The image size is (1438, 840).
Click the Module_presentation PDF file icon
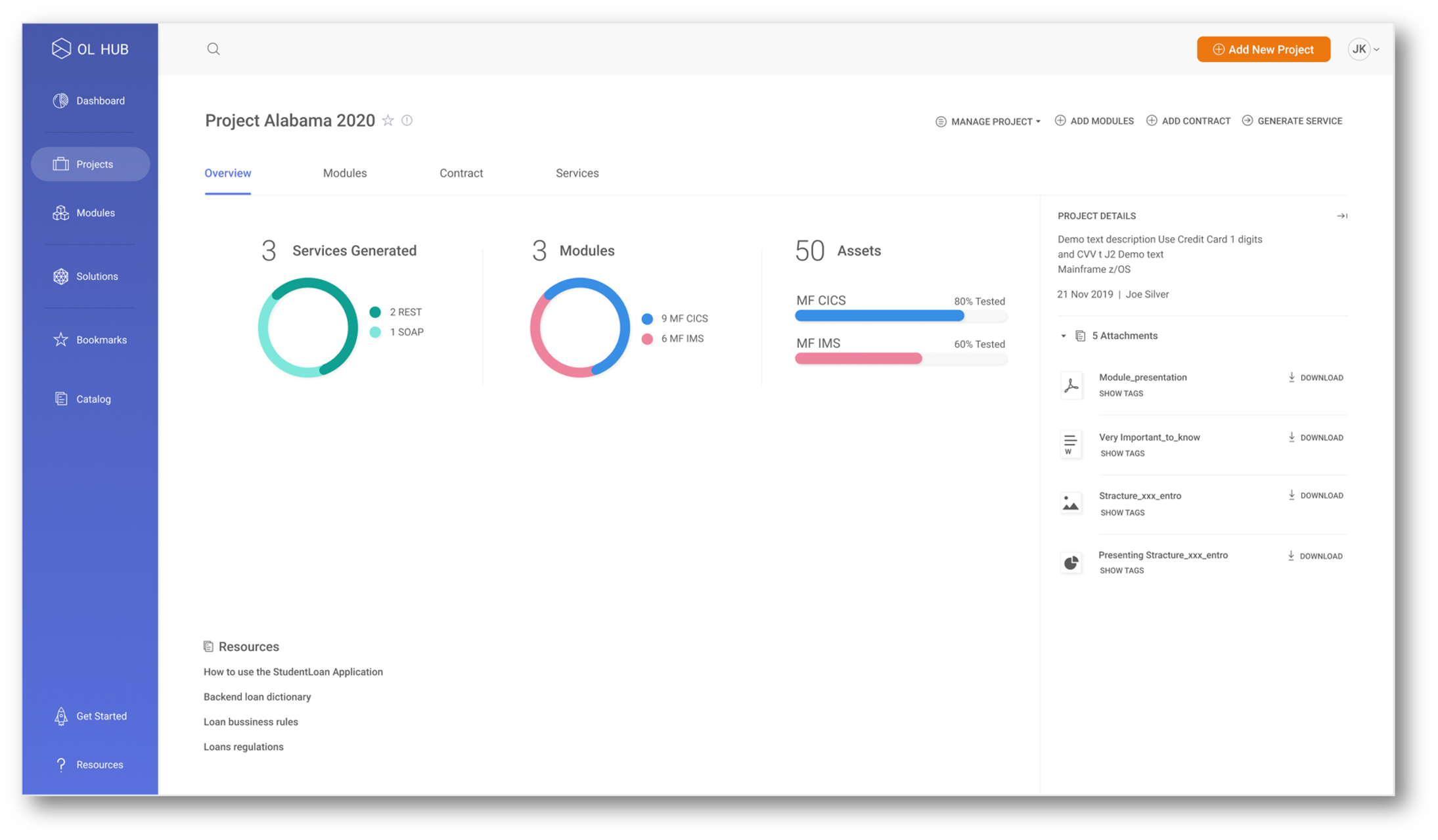pos(1071,386)
